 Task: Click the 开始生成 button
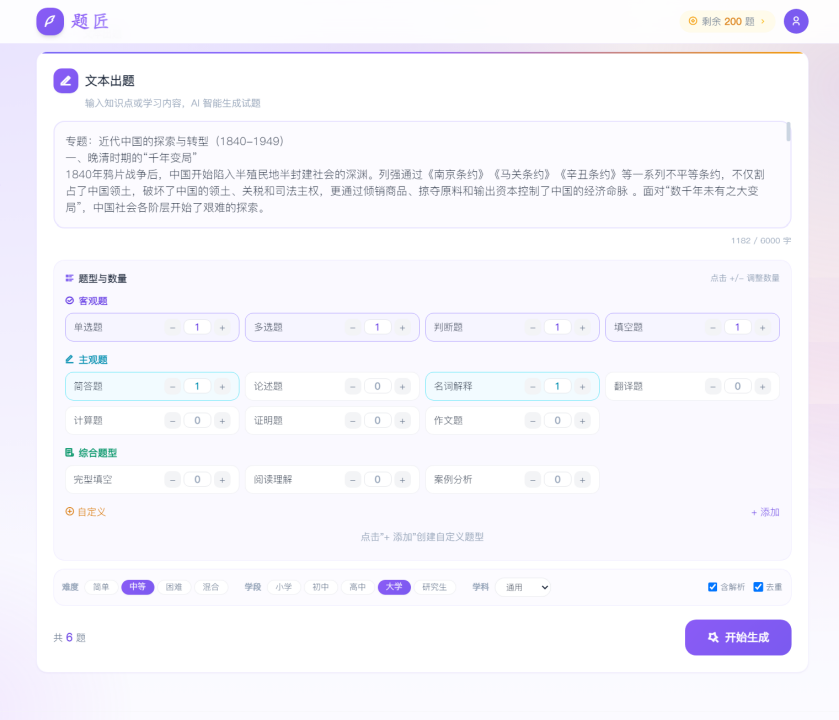tap(738, 637)
